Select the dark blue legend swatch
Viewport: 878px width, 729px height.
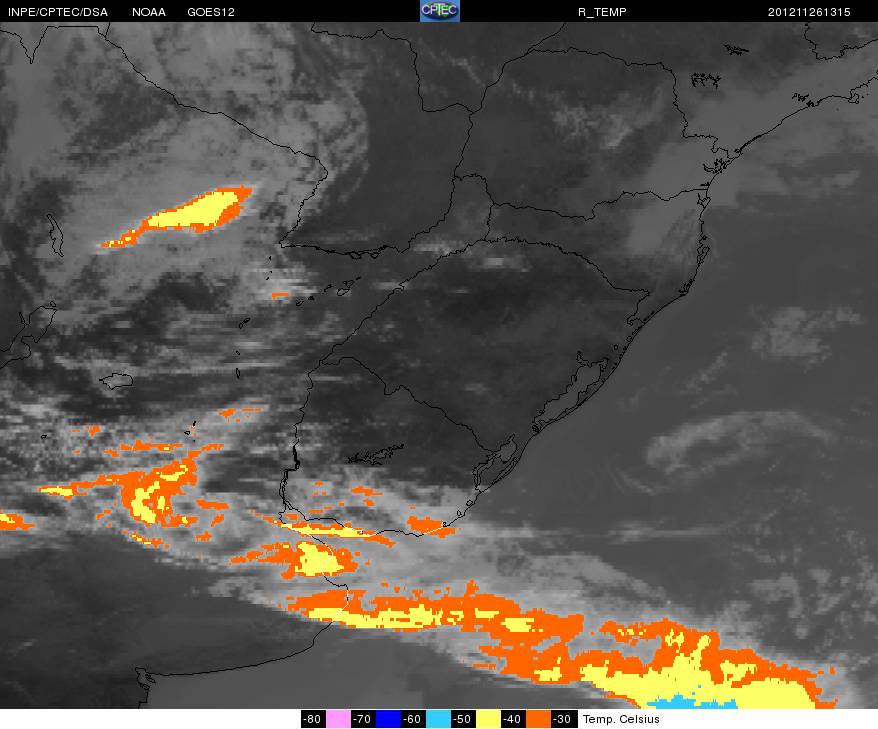pos(387,719)
